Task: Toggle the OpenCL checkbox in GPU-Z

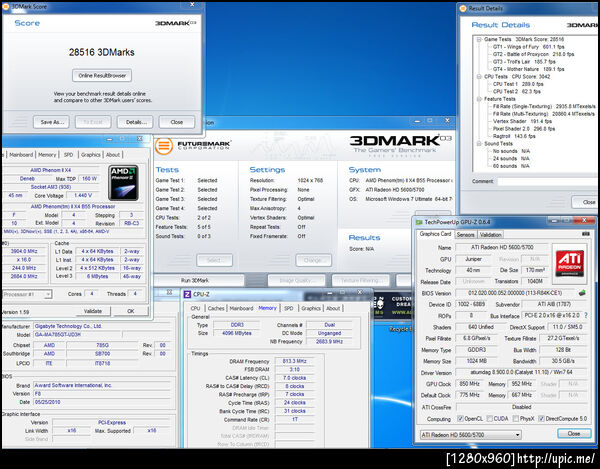Action: (x=460, y=419)
